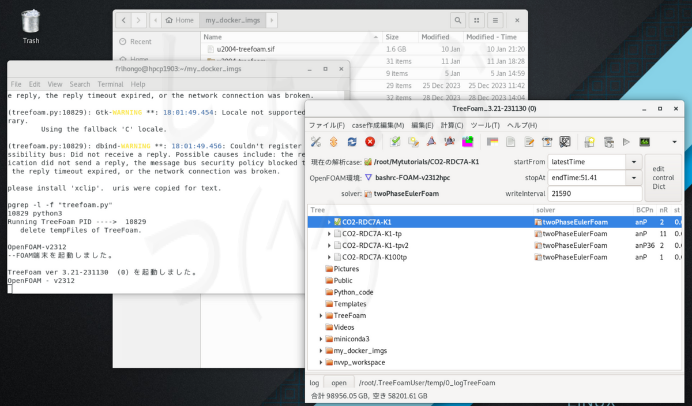Click the solver column header in TreeFoam
The image size is (692, 406).
coord(583,210)
